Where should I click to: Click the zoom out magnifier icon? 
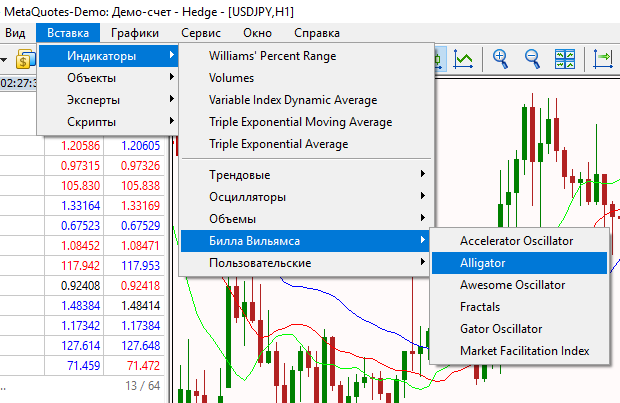532,59
